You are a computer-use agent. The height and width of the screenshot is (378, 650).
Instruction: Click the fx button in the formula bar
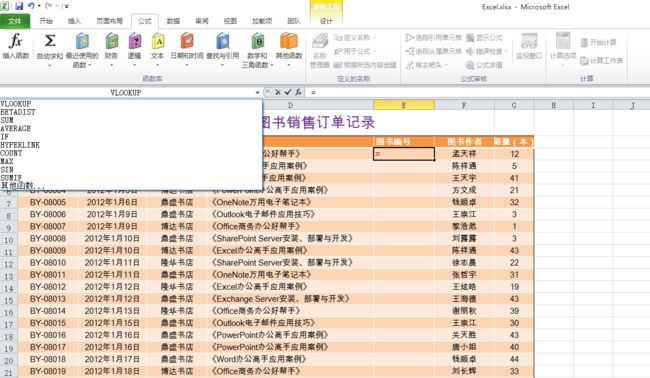298,92
